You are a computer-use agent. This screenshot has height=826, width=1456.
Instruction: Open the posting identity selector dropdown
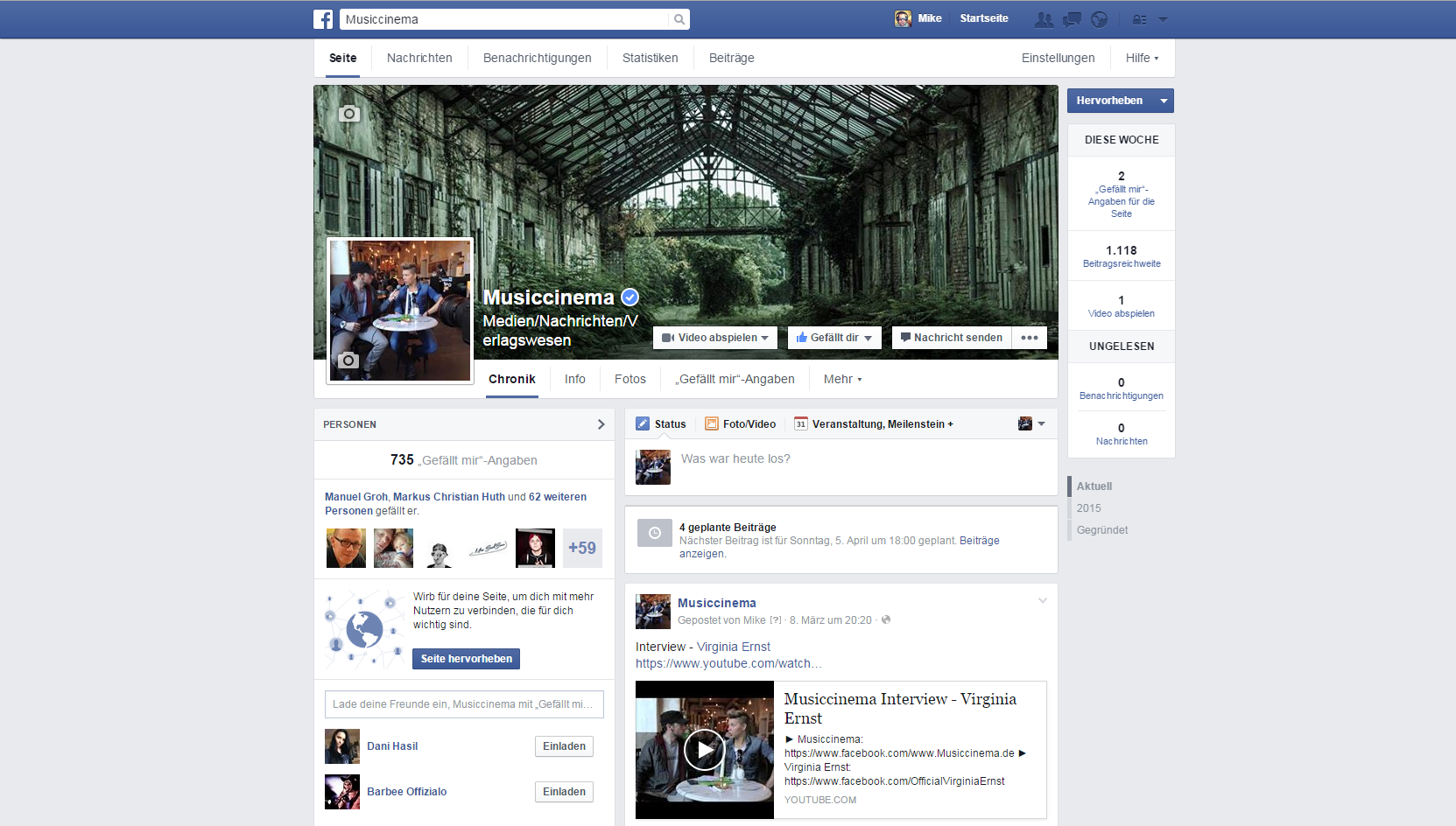pos(1031,423)
